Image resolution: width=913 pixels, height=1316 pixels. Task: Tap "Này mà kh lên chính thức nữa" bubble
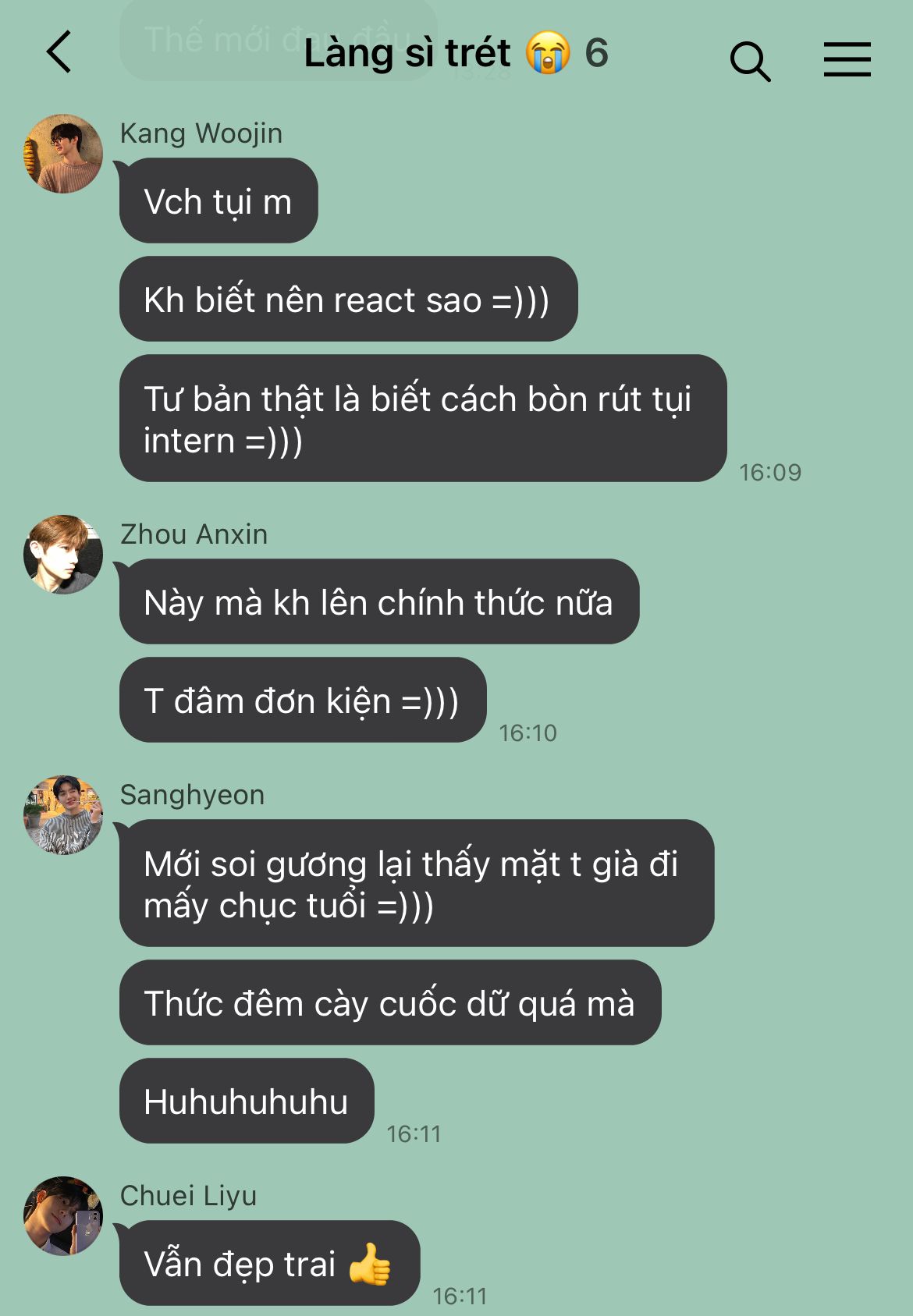pos(379,602)
